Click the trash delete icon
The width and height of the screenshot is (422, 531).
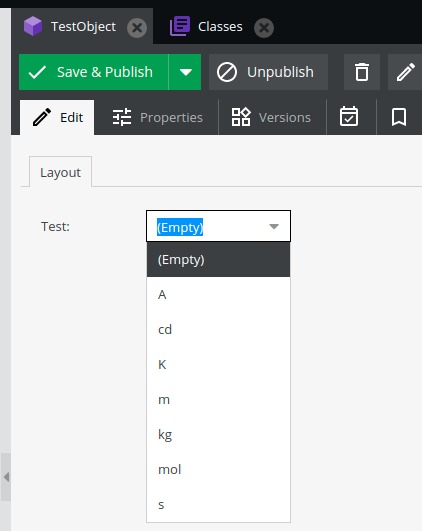tap(362, 72)
